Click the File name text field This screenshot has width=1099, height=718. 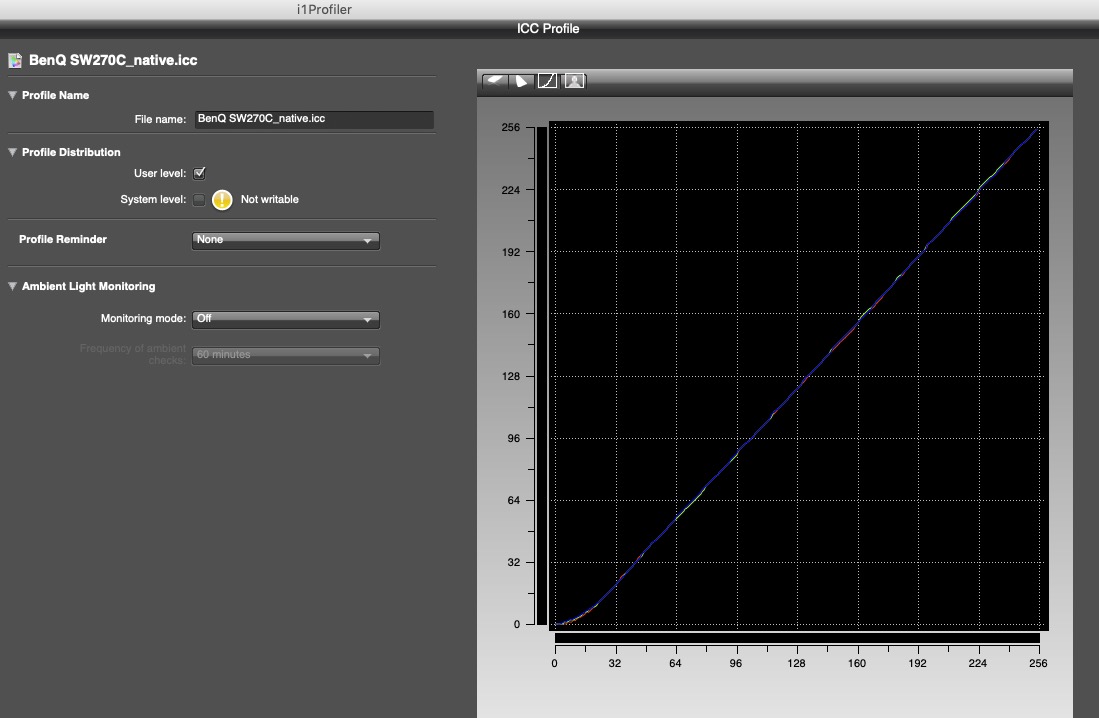pos(313,119)
